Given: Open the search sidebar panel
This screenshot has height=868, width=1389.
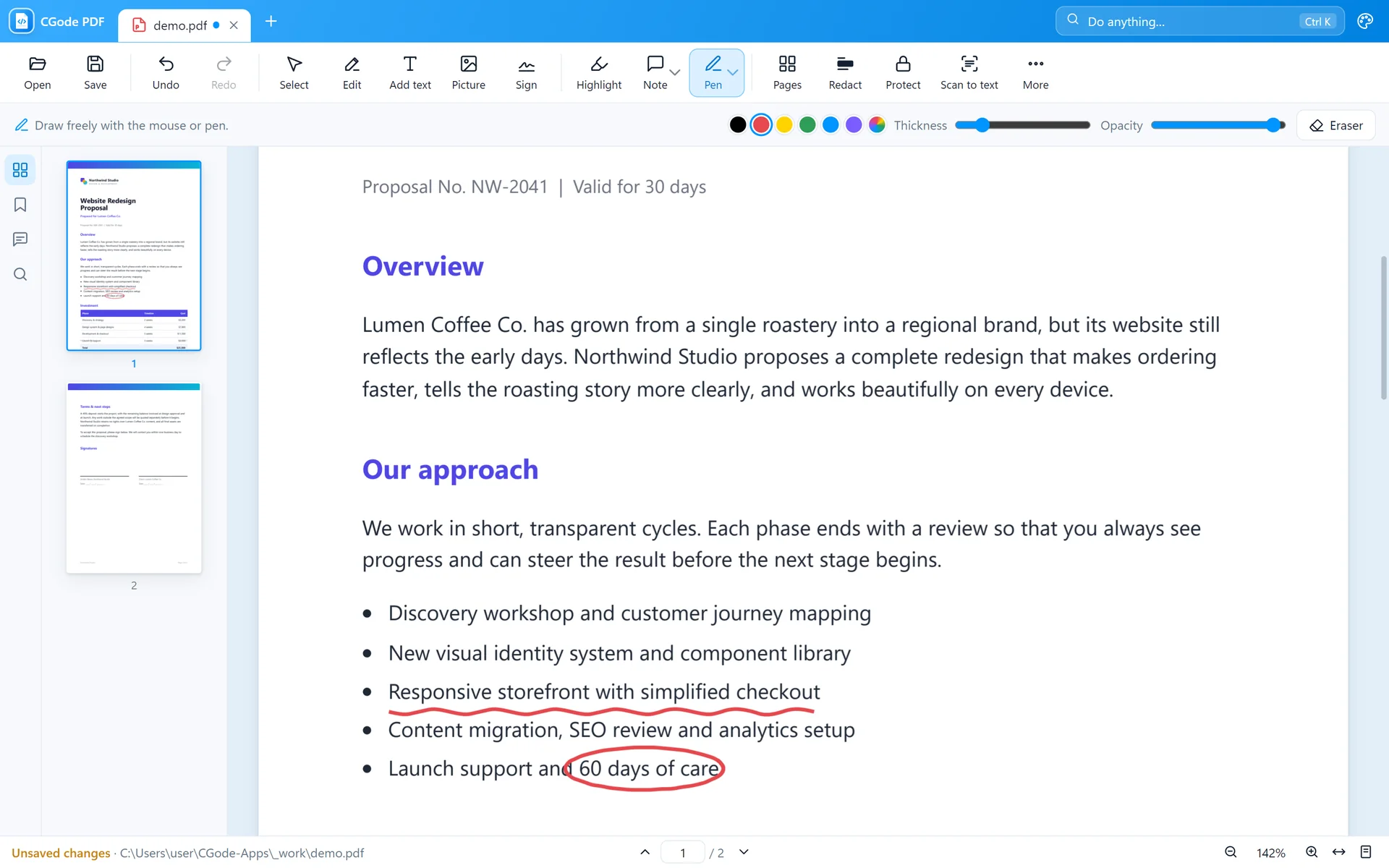Looking at the screenshot, I should point(20,274).
